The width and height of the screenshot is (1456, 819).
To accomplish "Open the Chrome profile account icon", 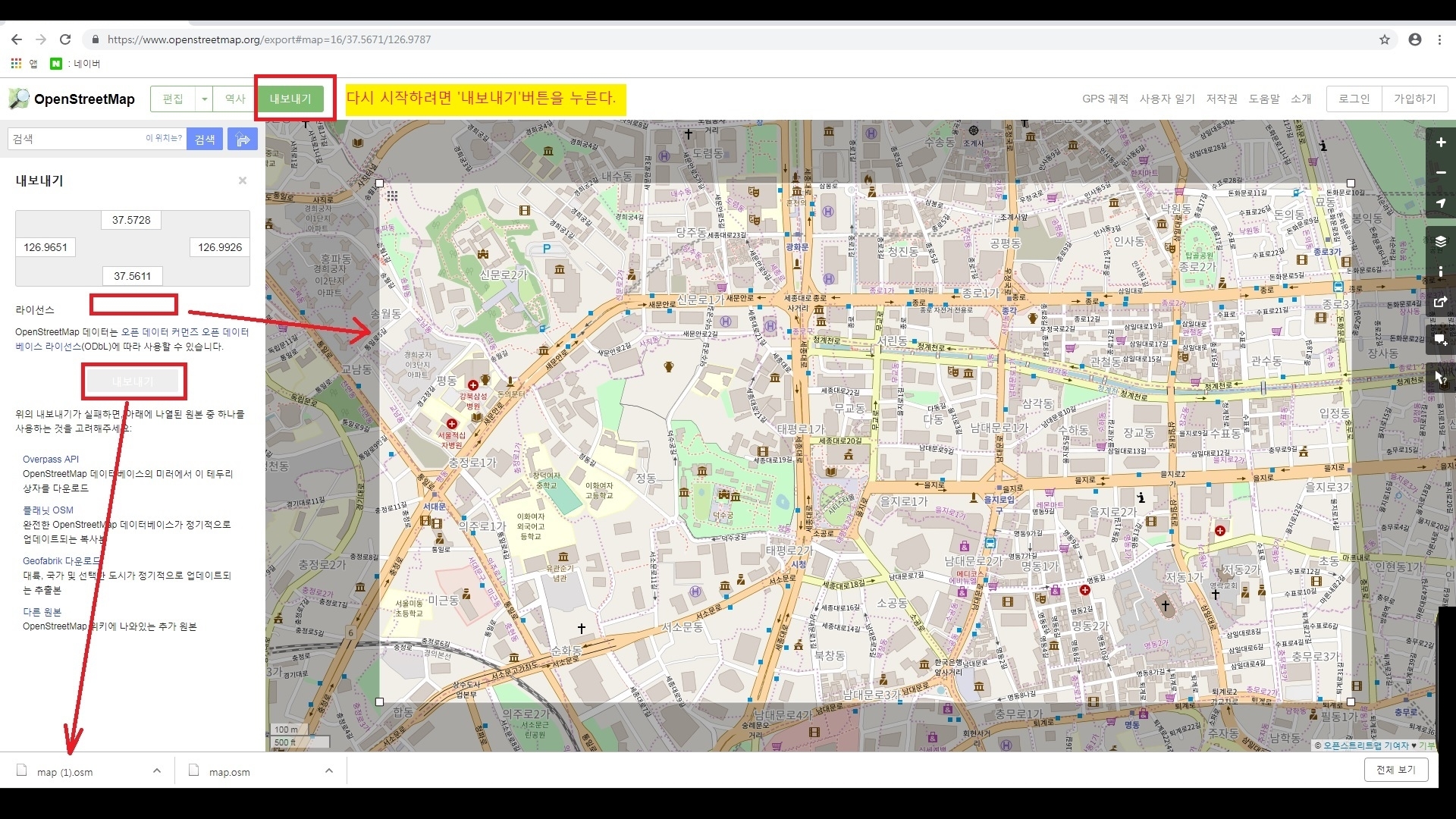I will pos(1415,39).
